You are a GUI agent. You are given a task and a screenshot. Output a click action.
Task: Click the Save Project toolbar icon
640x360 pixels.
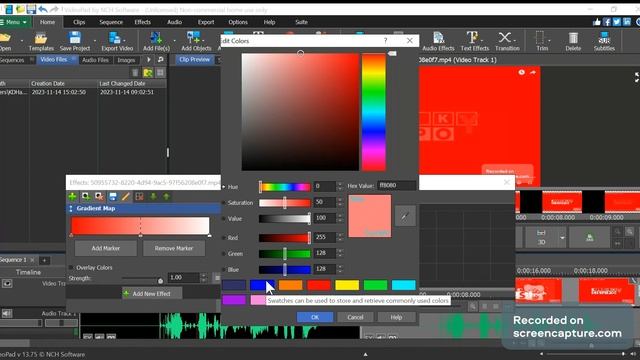(x=75, y=38)
